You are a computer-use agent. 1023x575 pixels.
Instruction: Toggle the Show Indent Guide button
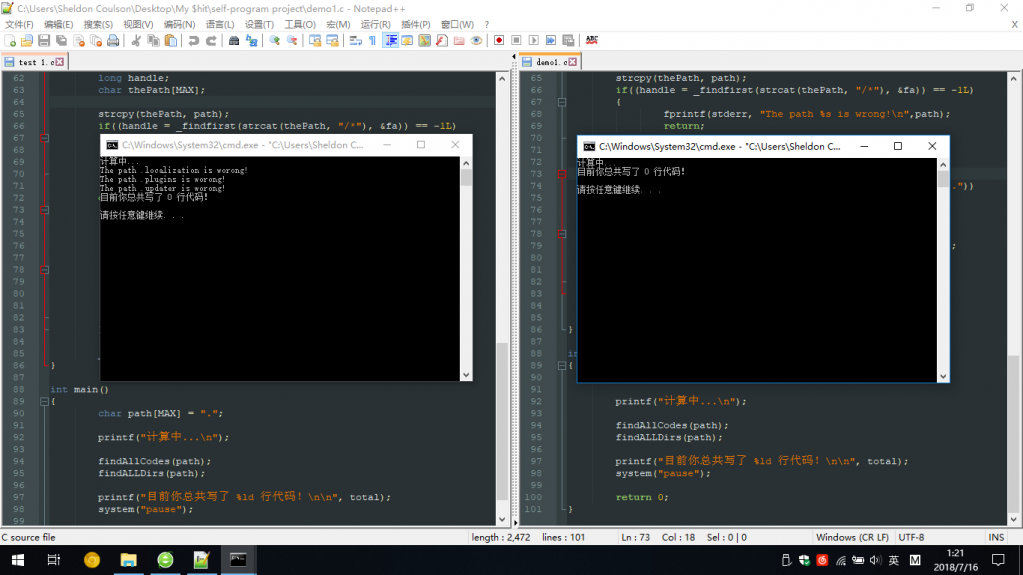[x=390, y=40]
